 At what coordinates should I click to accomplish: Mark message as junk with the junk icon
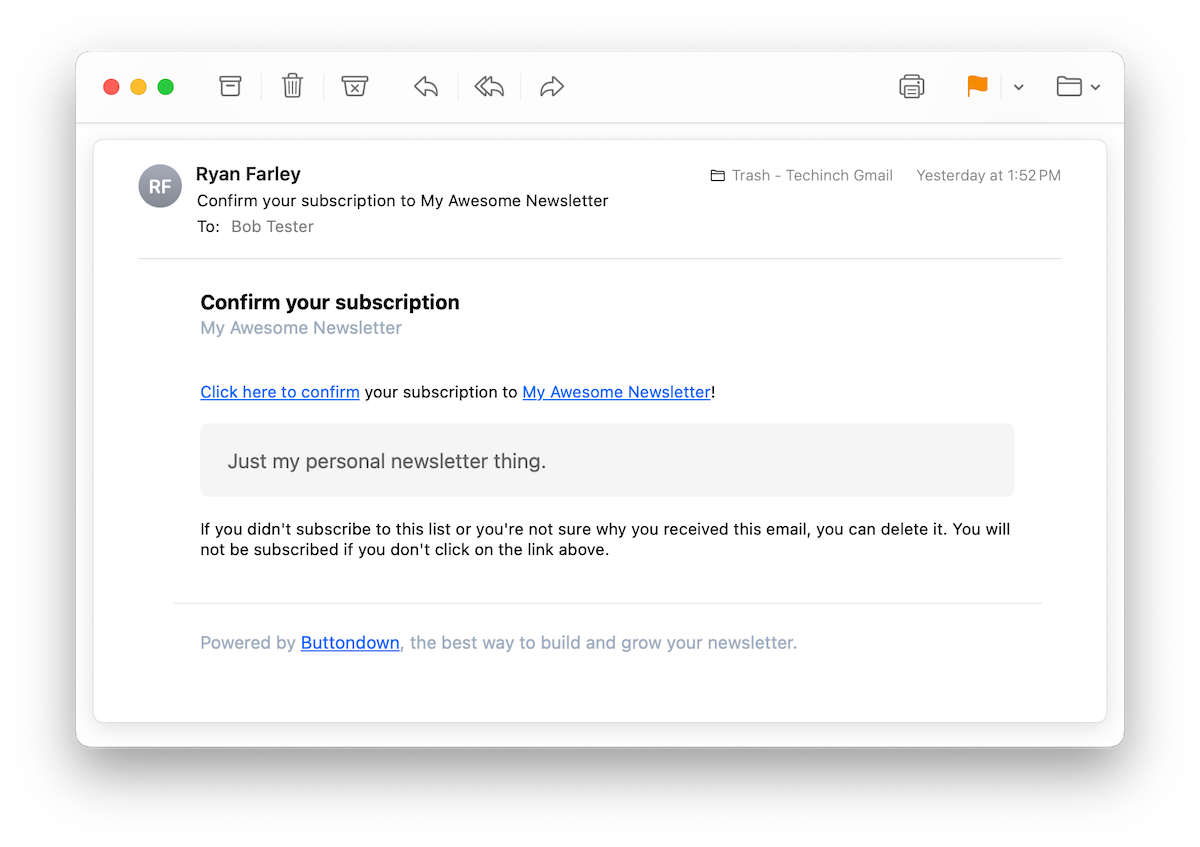(x=355, y=87)
